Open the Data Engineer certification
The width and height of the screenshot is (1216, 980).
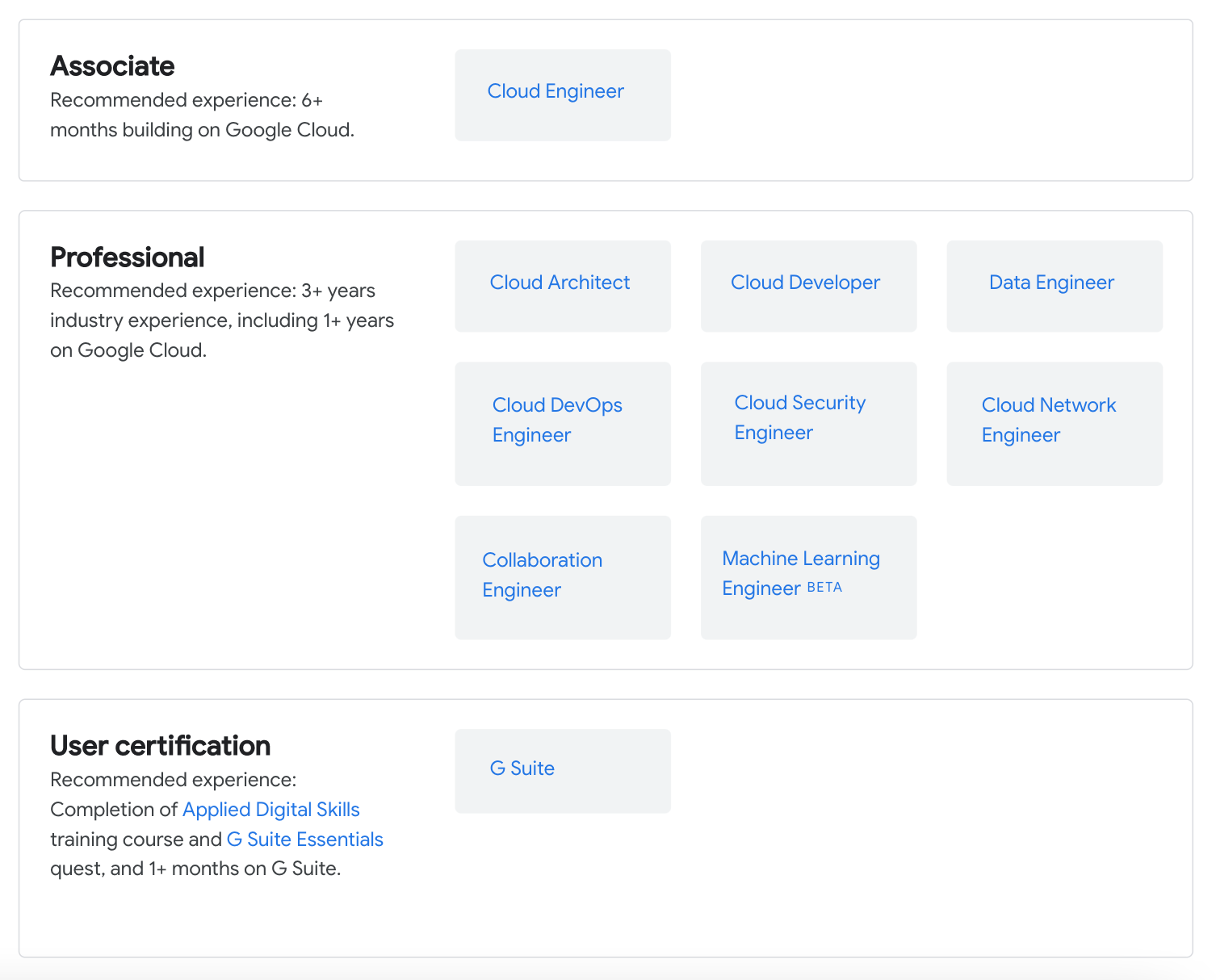[x=1055, y=286]
